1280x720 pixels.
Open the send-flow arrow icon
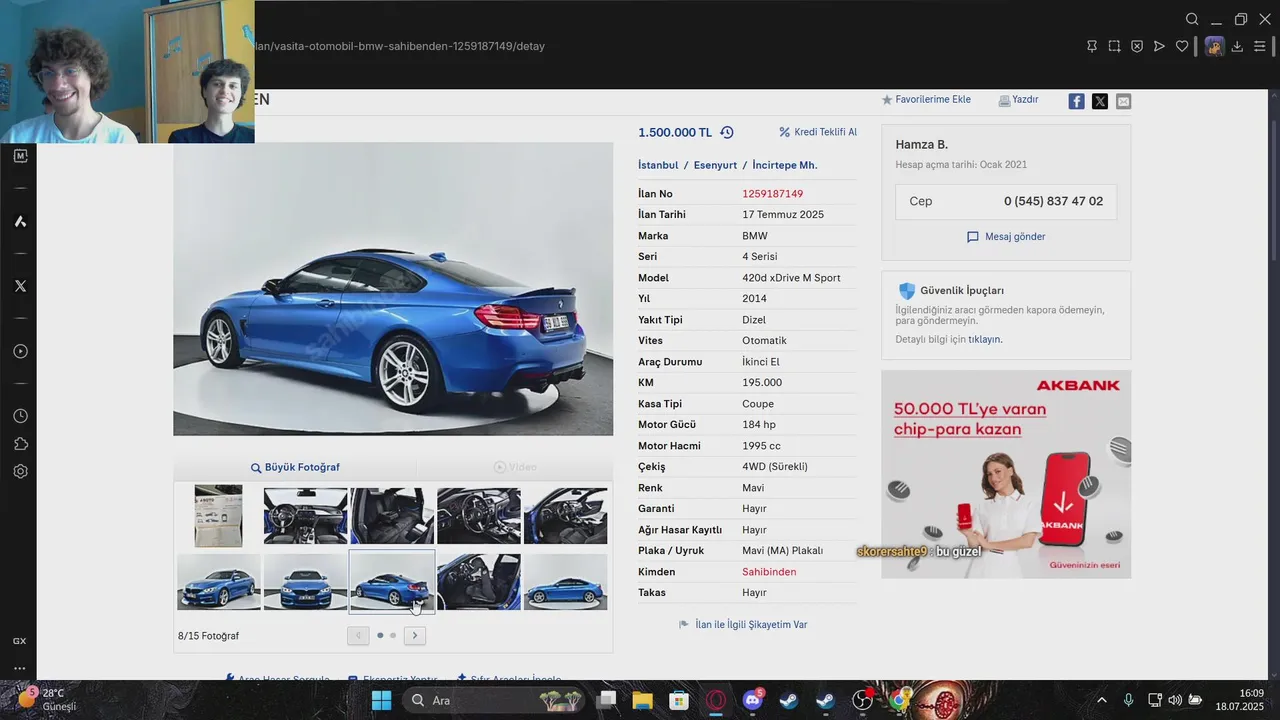click(1159, 46)
